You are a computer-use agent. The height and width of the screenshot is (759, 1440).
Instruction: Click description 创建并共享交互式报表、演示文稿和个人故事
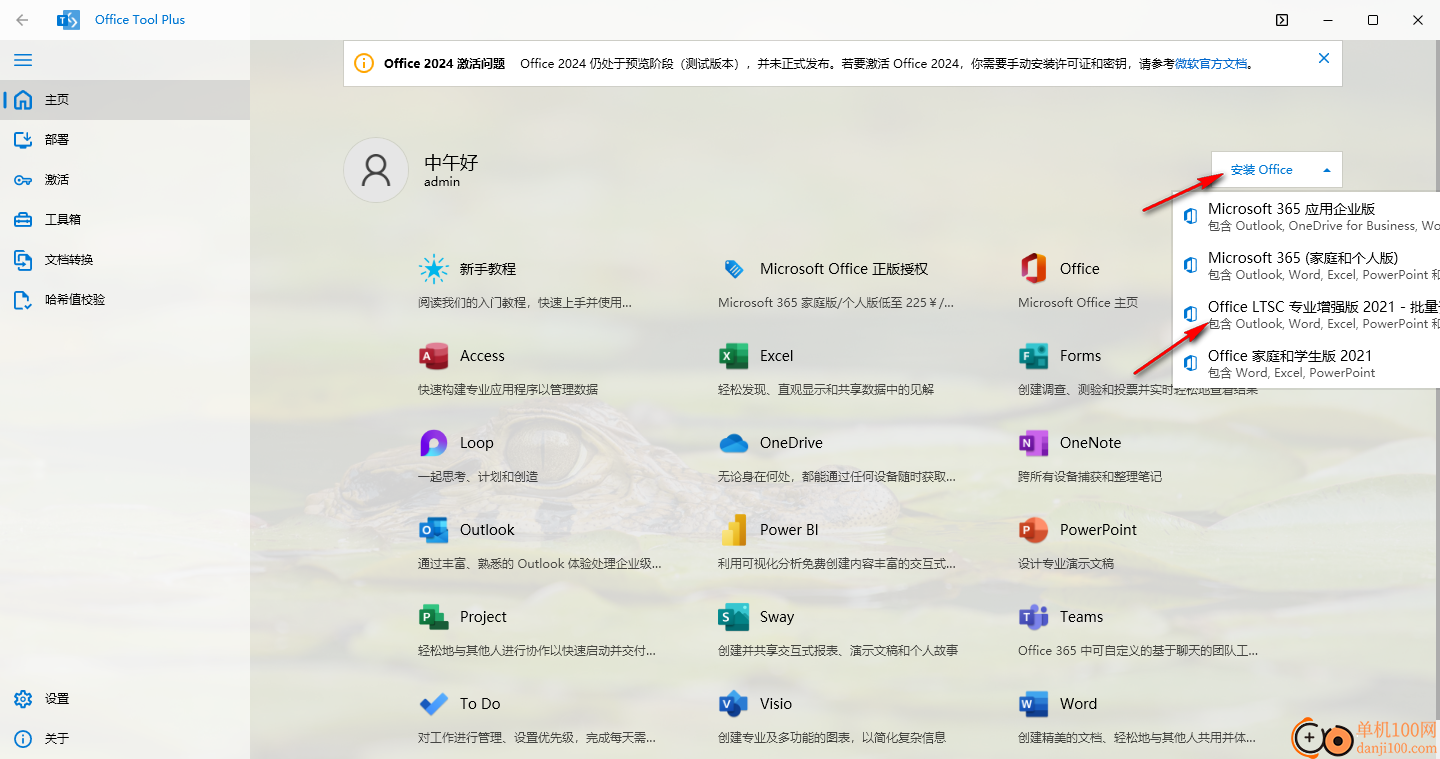coord(838,651)
